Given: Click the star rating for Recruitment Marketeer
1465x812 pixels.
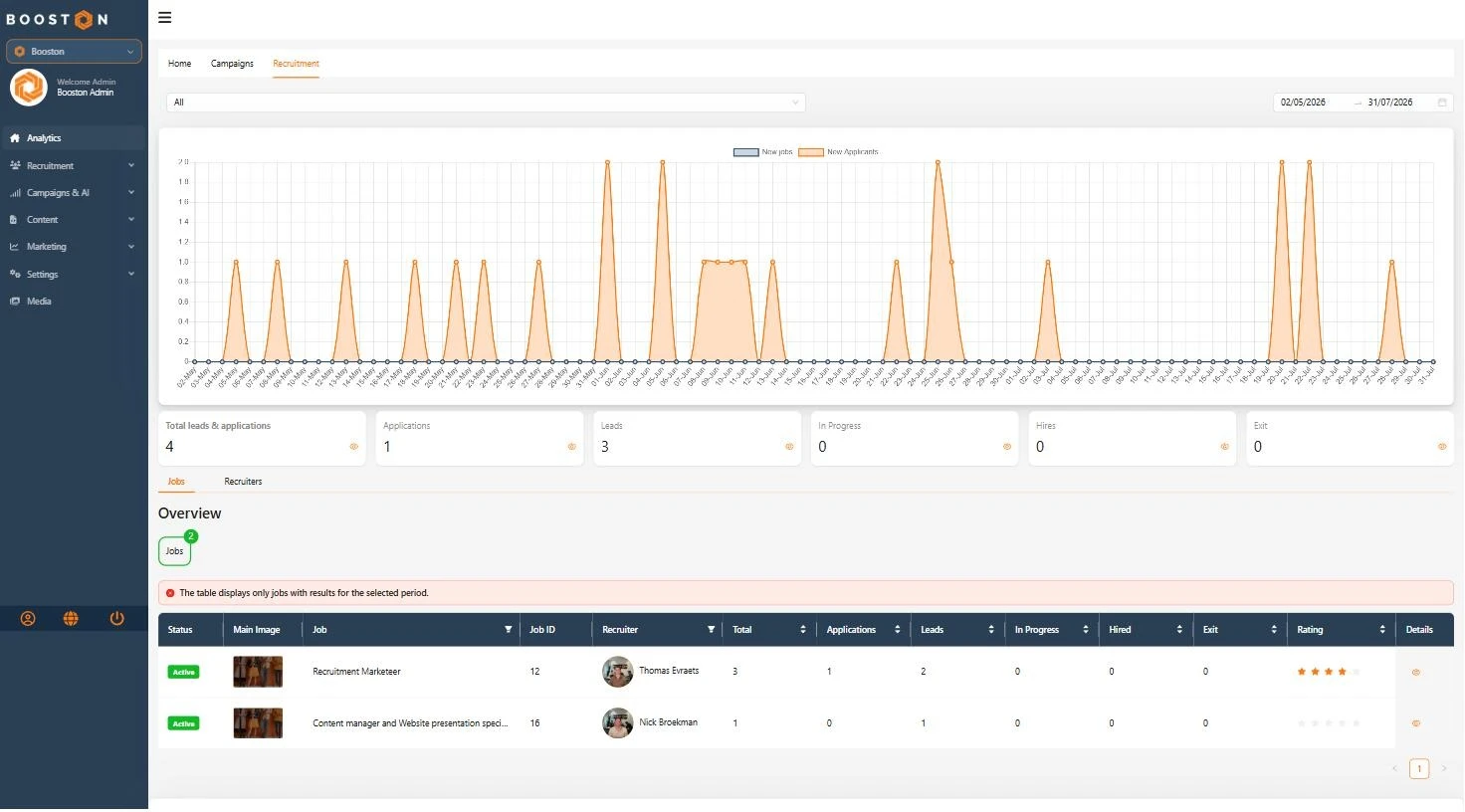Looking at the screenshot, I should click(x=1329, y=672).
